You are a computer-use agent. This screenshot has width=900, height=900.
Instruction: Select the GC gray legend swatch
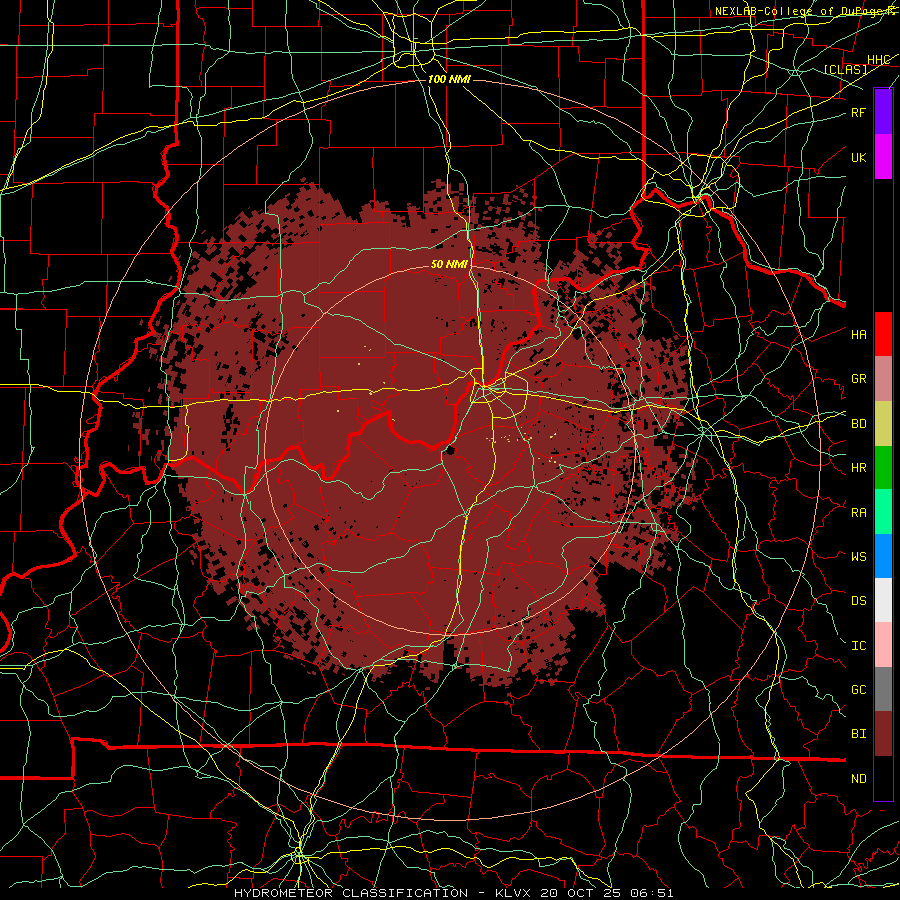(883, 689)
